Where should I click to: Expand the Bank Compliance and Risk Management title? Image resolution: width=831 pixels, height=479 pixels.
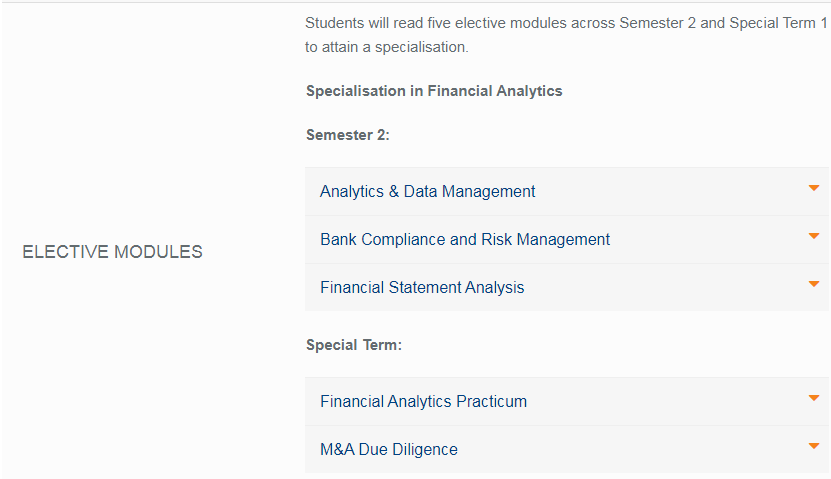pos(465,240)
